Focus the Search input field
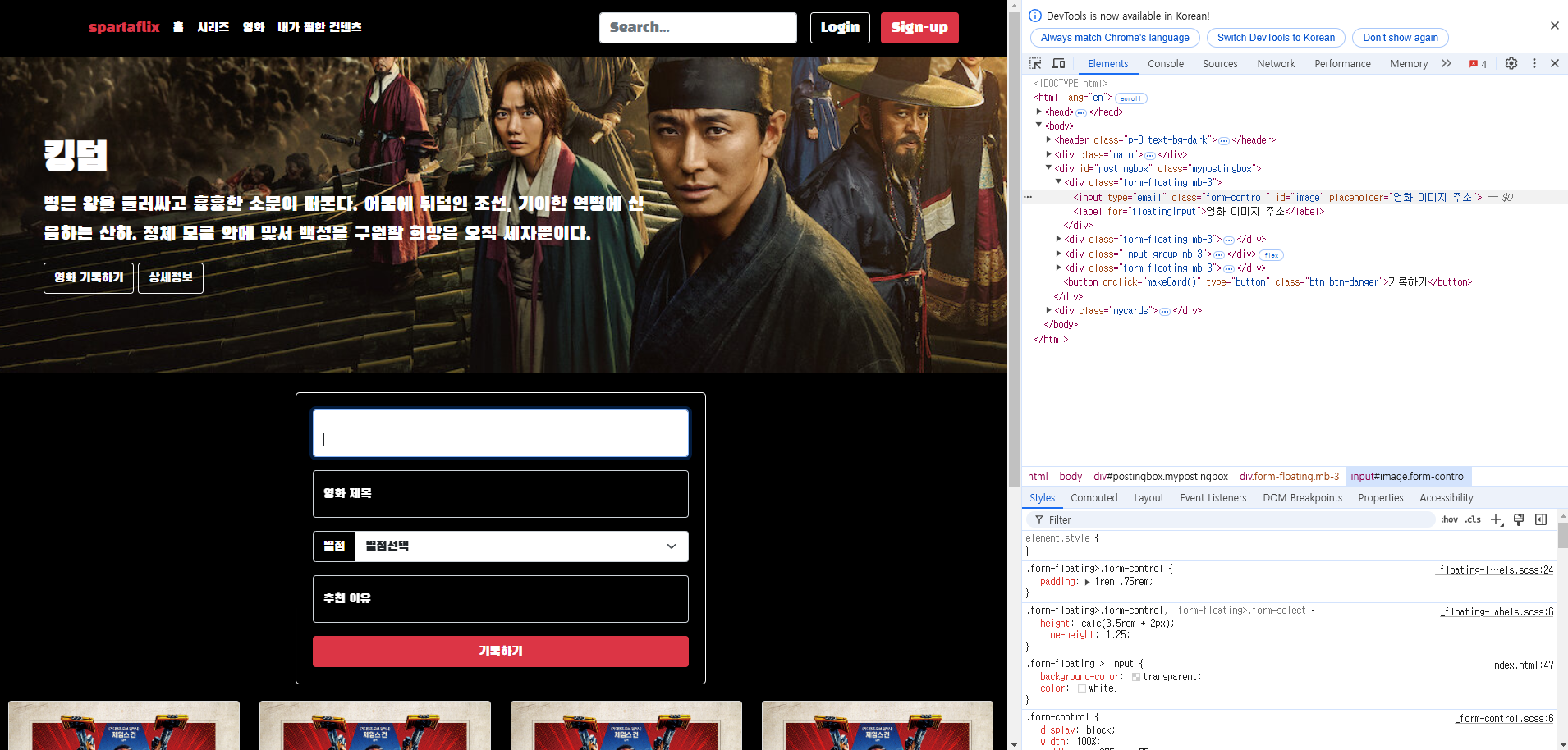1568x750 pixels. tap(698, 28)
